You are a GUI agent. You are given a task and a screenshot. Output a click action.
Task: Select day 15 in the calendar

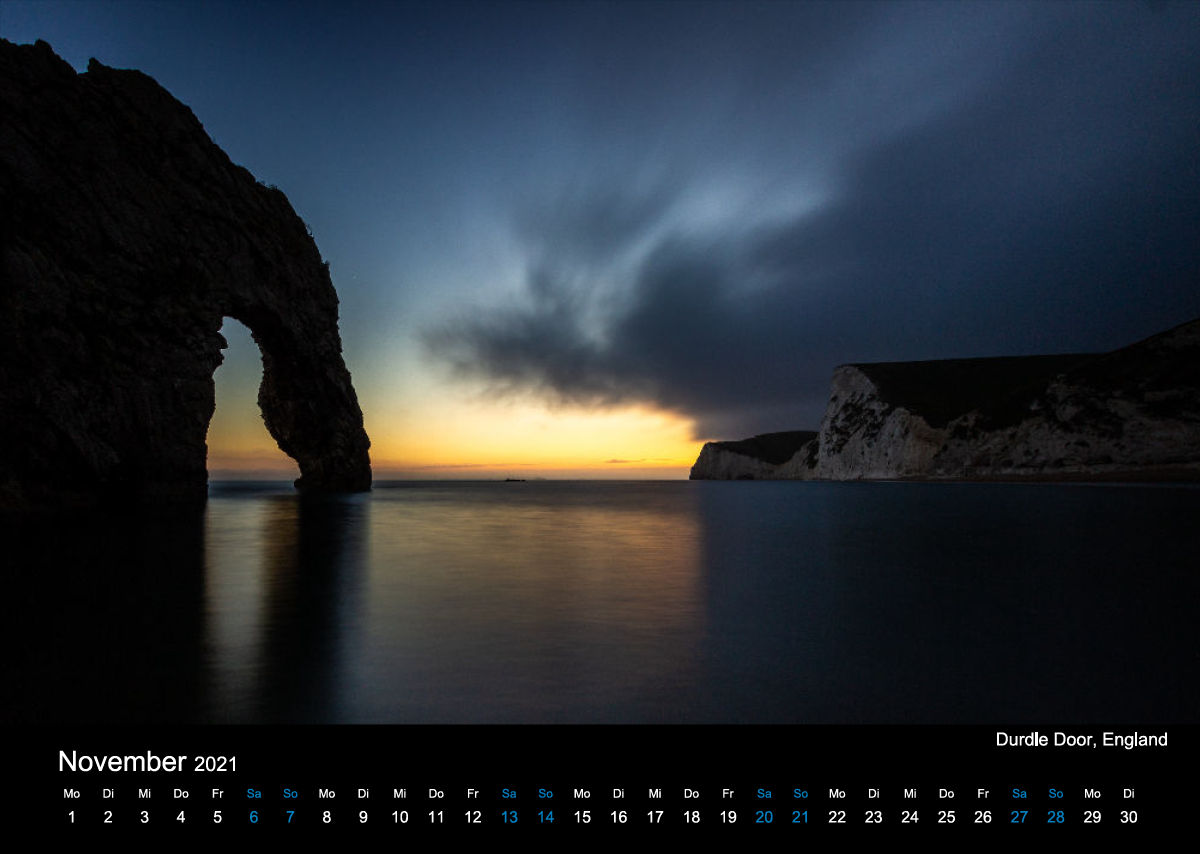(x=582, y=817)
